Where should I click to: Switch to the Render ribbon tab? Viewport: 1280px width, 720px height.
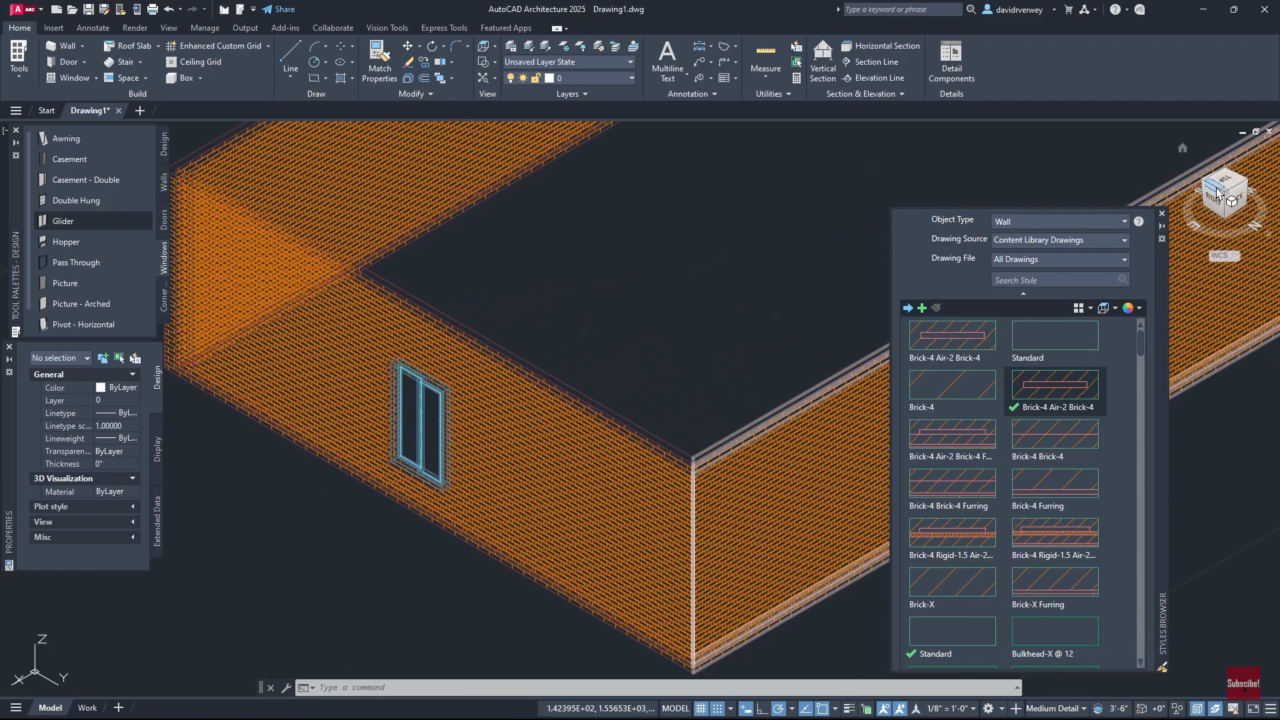(x=135, y=28)
